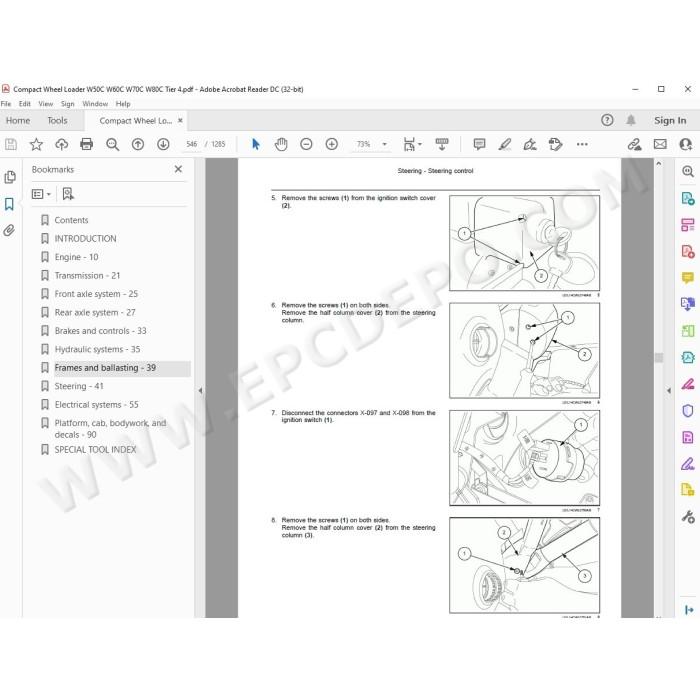Go to the previous page arrow
This screenshot has height=700, width=700.
[138, 144]
